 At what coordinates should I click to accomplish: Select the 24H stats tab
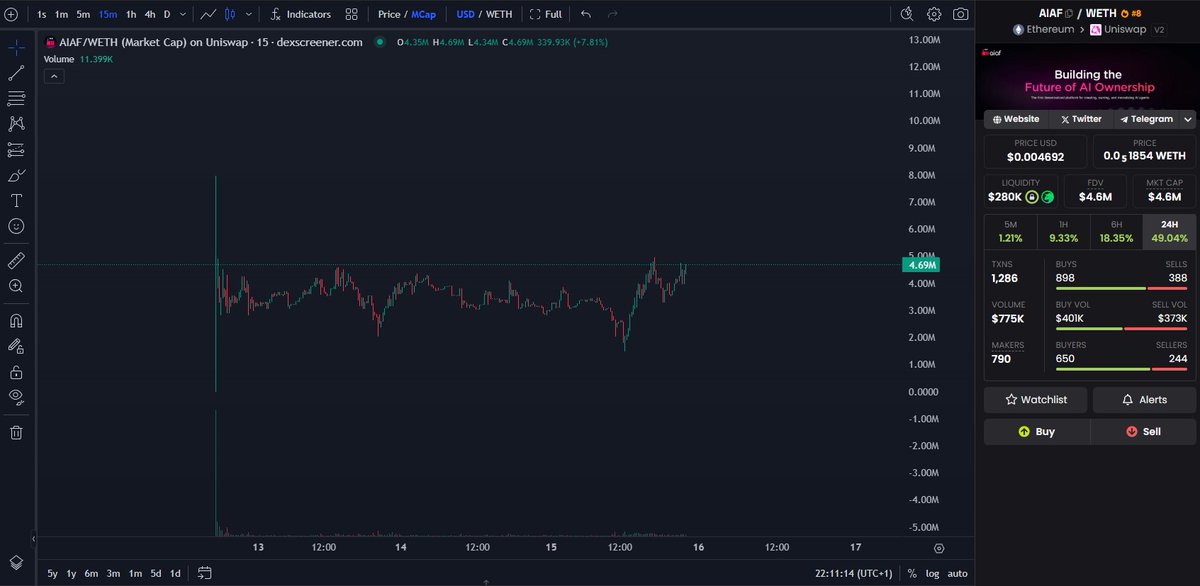coord(1169,232)
